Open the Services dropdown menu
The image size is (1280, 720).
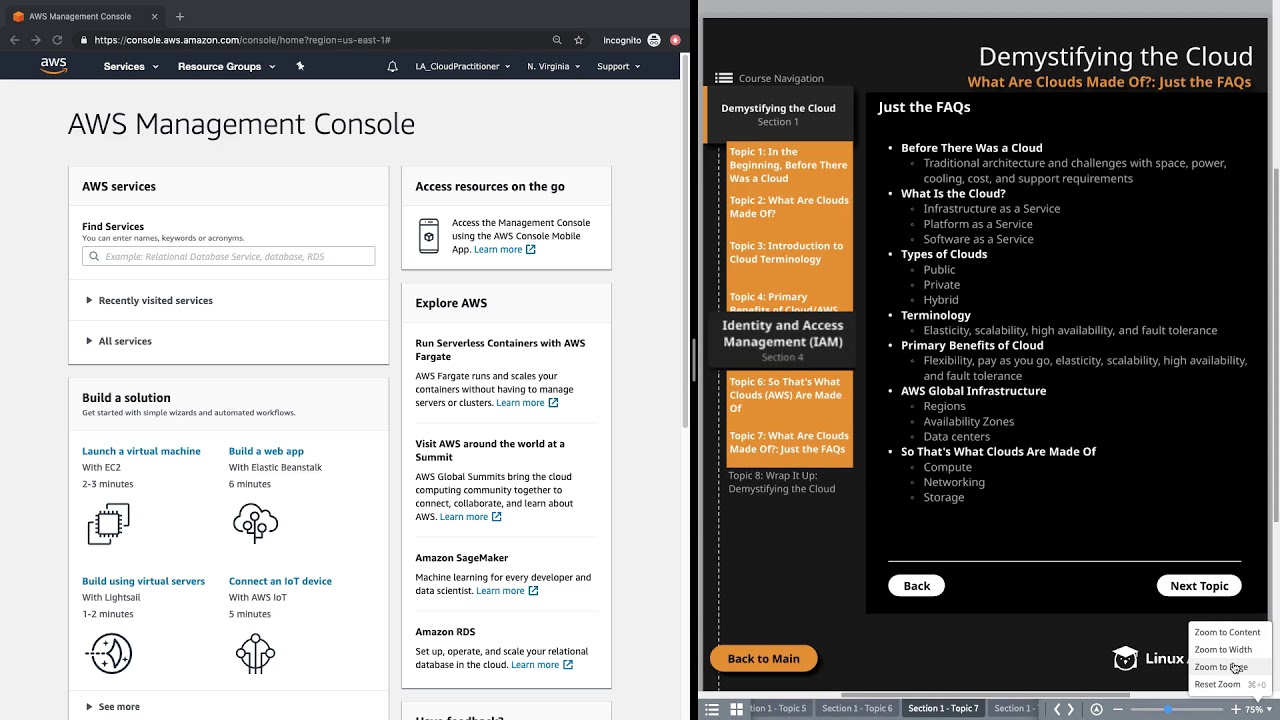pos(131,66)
